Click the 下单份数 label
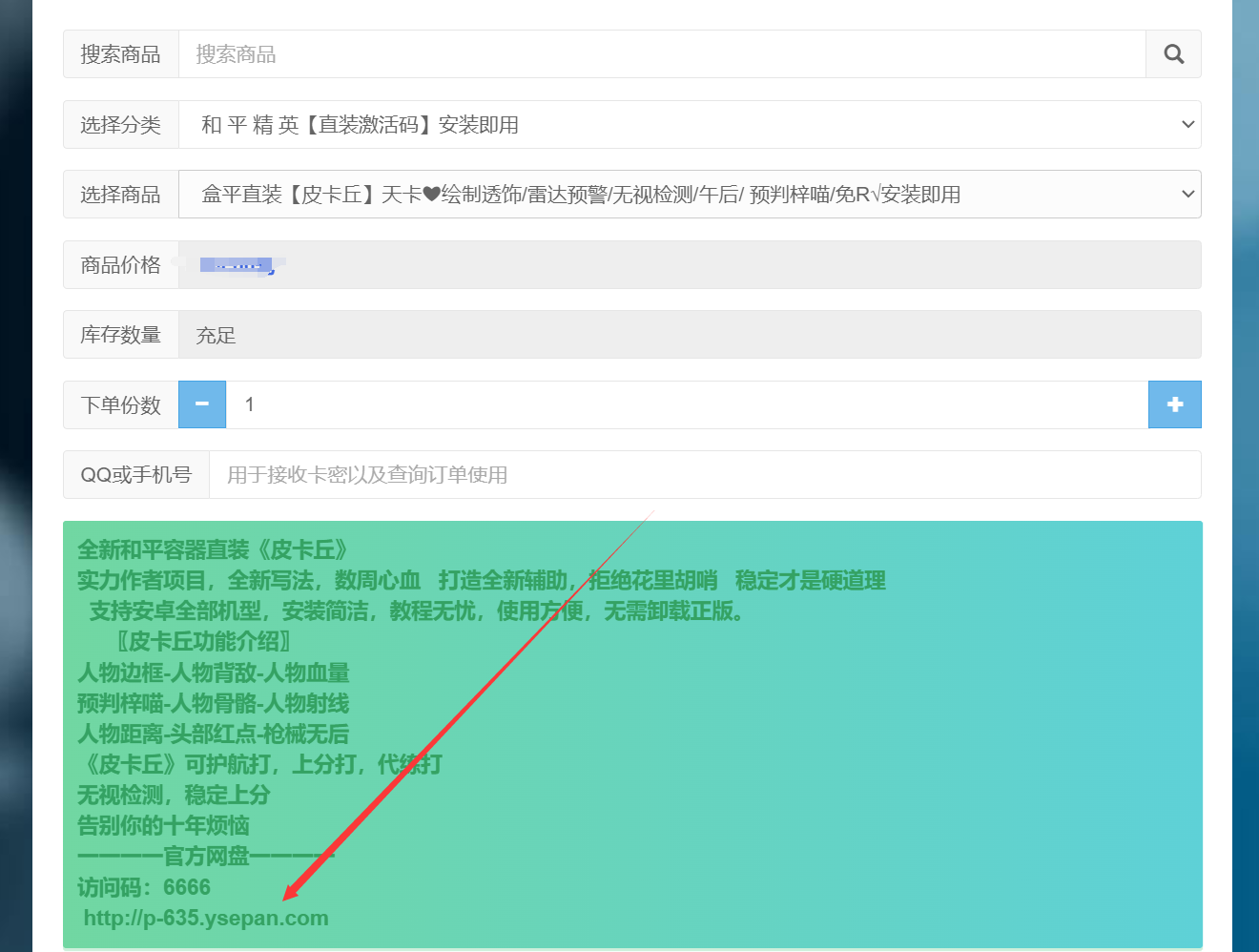The image size is (1259, 952). 121,404
